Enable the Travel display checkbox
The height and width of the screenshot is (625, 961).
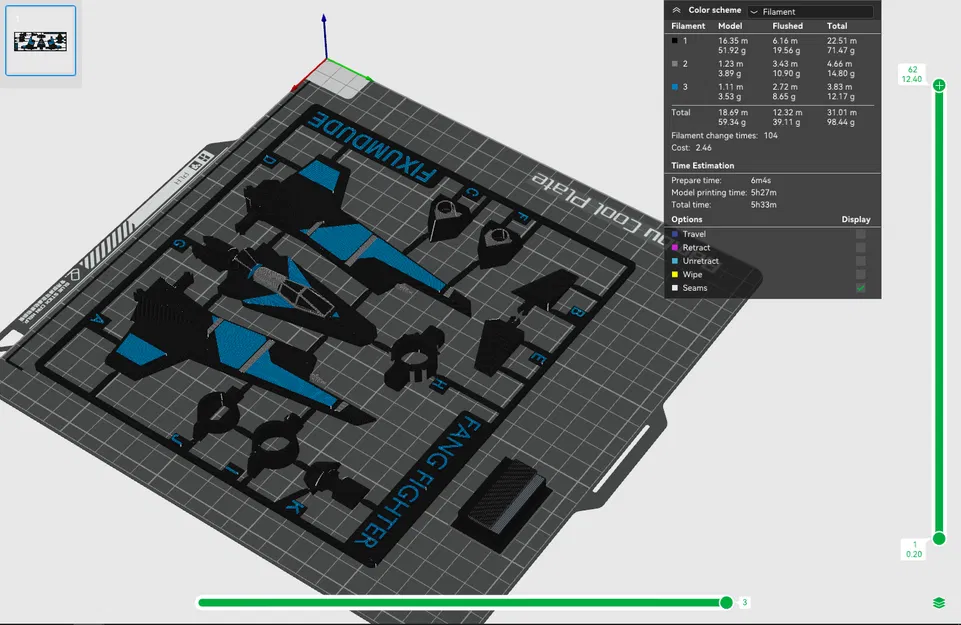point(860,234)
